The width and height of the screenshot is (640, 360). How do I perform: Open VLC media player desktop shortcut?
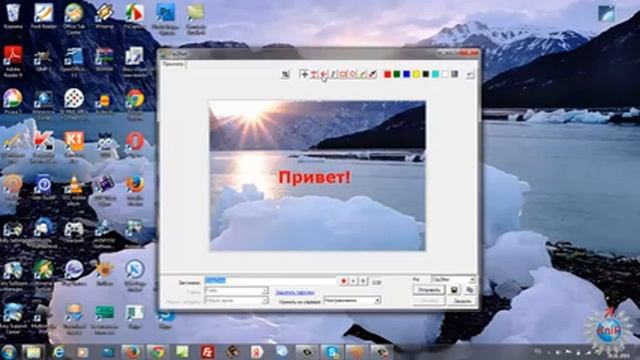click(x=74, y=189)
